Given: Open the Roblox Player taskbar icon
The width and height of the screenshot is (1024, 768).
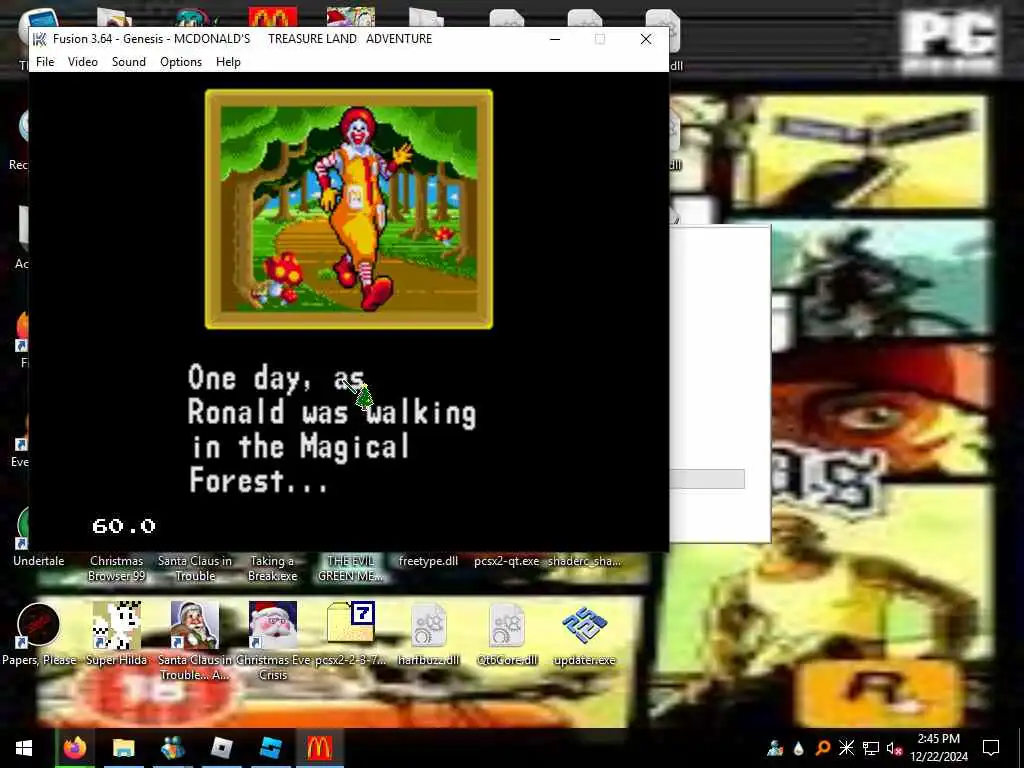Looking at the screenshot, I should [x=222, y=748].
